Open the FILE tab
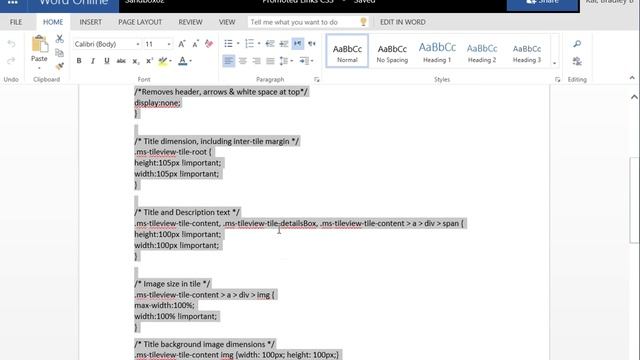 [16, 22]
